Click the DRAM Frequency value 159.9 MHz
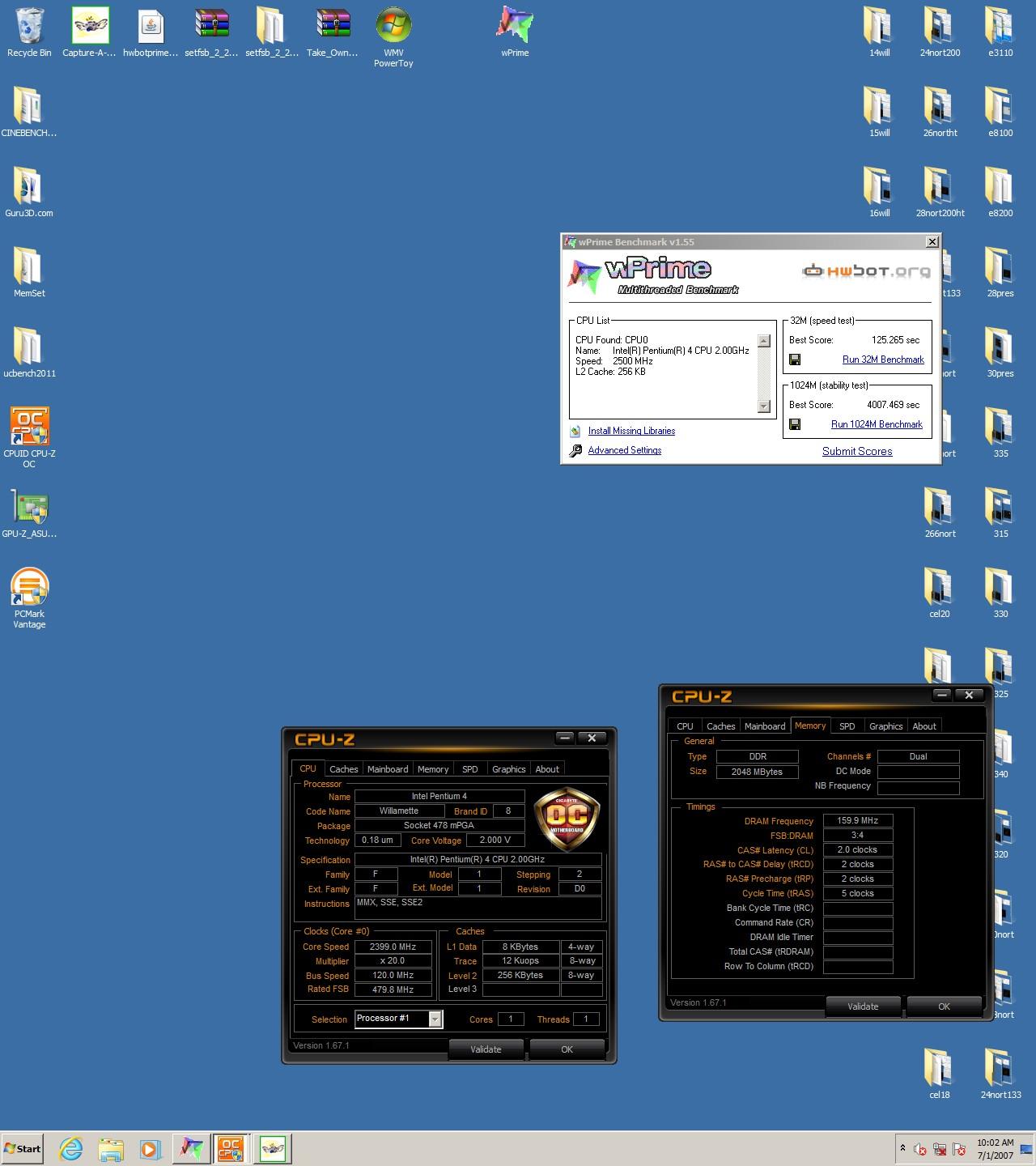The width and height of the screenshot is (1036, 1166). click(x=858, y=821)
